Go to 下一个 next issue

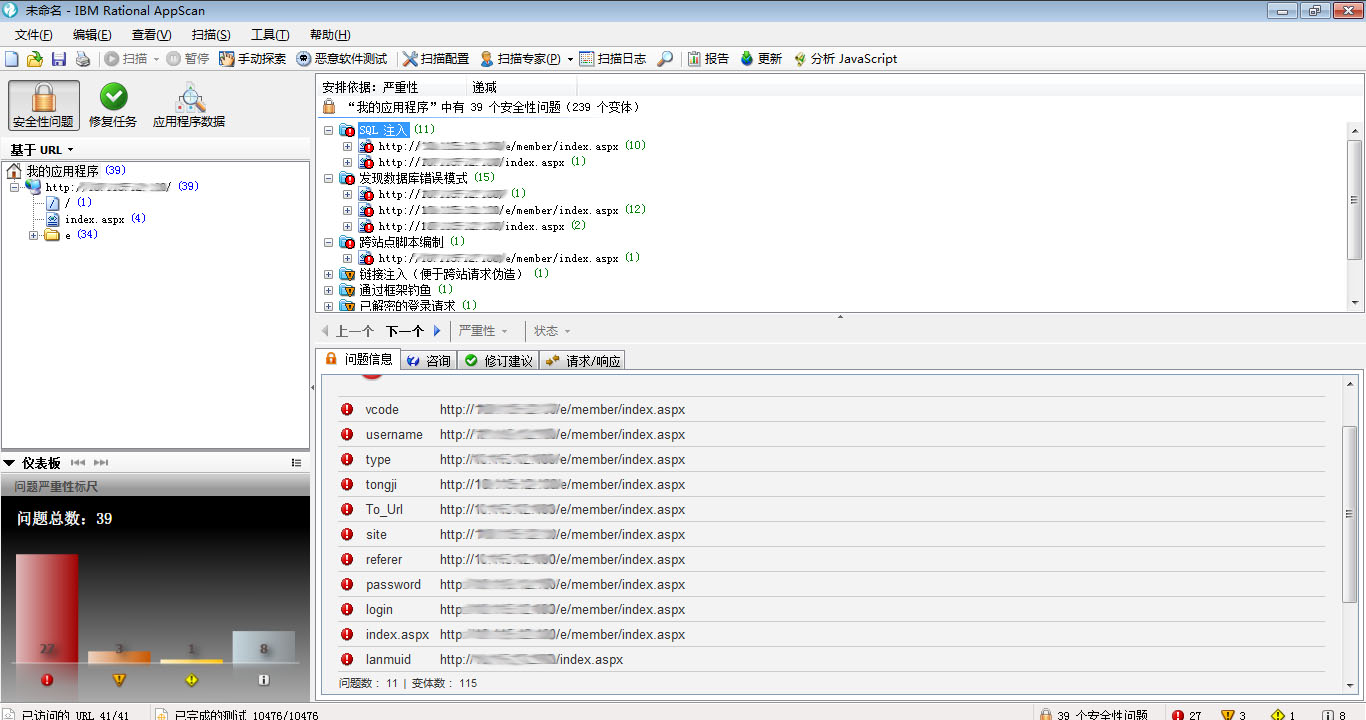tap(413, 331)
